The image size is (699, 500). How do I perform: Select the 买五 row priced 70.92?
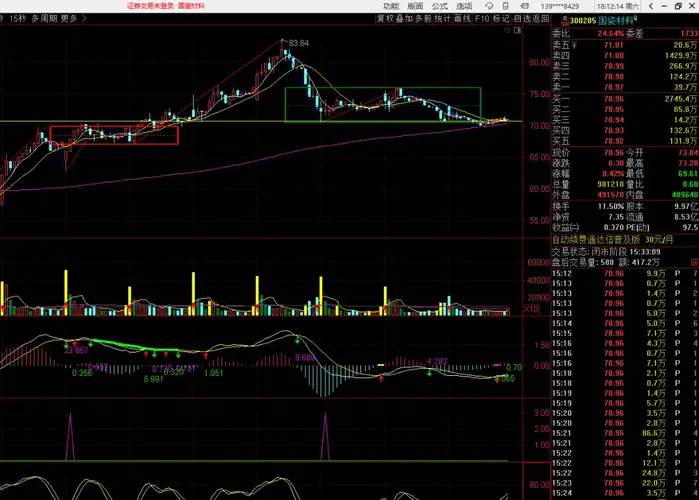point(625,141)
